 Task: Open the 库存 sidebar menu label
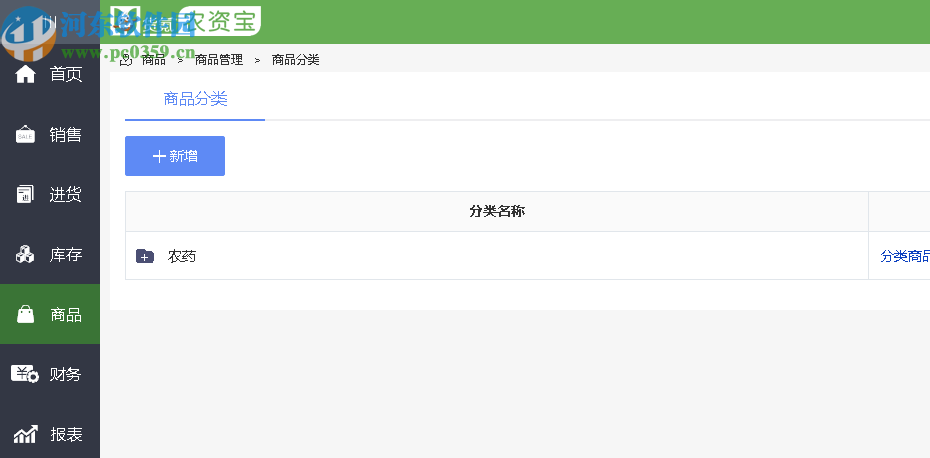click(66, 255)
